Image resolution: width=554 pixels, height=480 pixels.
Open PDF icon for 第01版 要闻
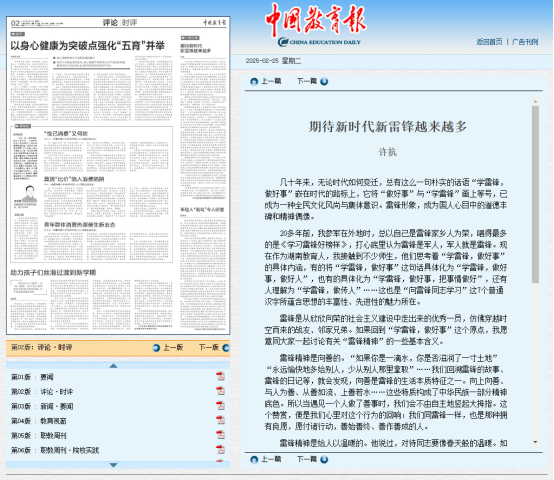220,377
